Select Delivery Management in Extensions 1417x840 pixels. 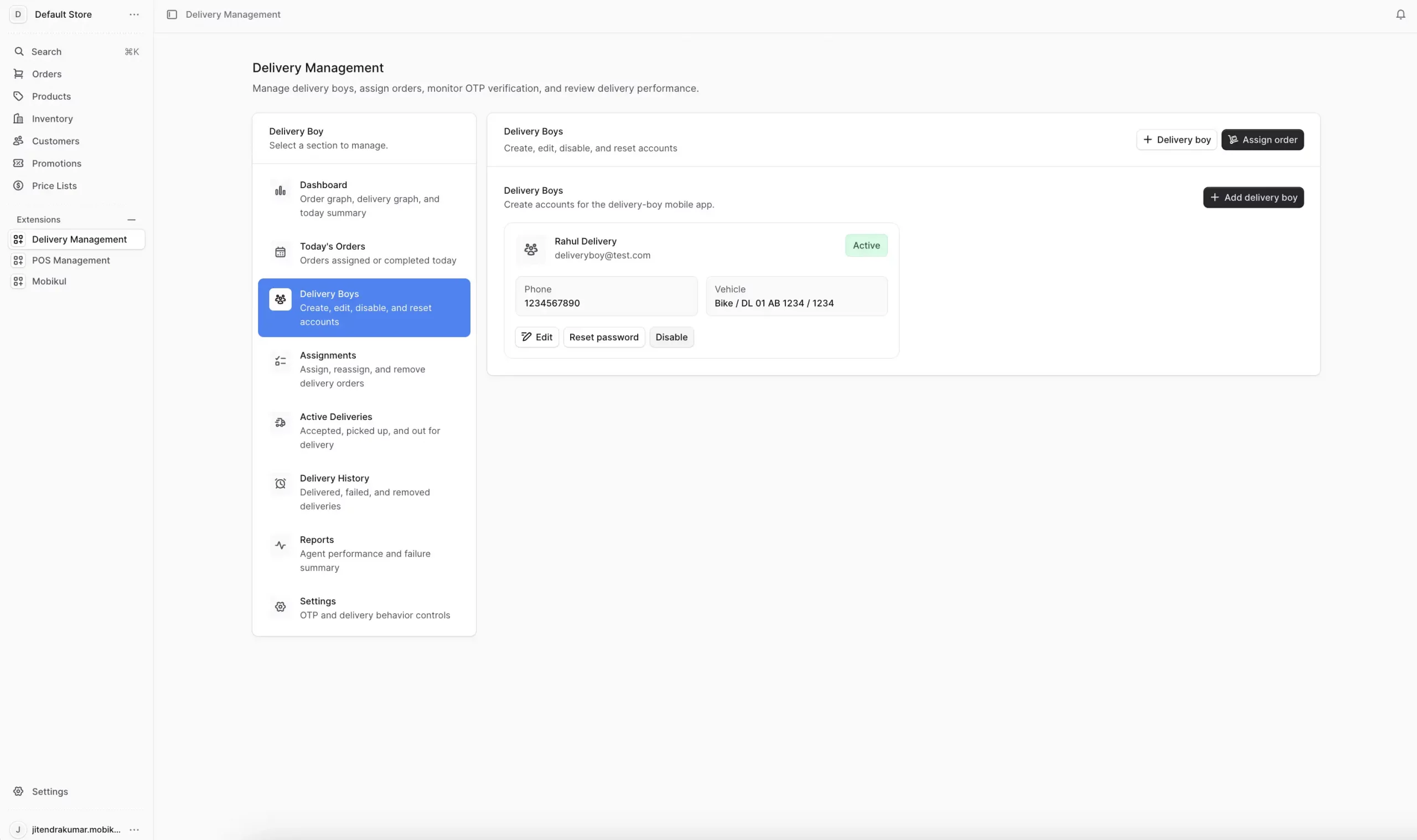(76, 240)
